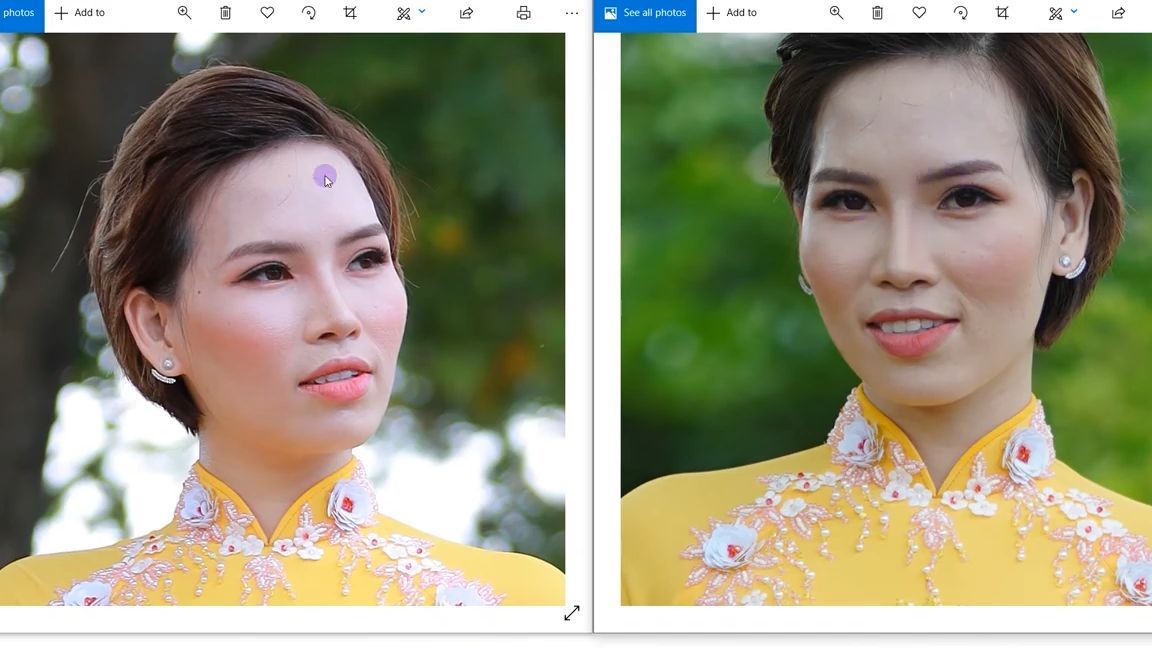The width and height of the screenshot is (1152, 648).
Task: Click zoom icon in right photo window
Action: [836, 13]
